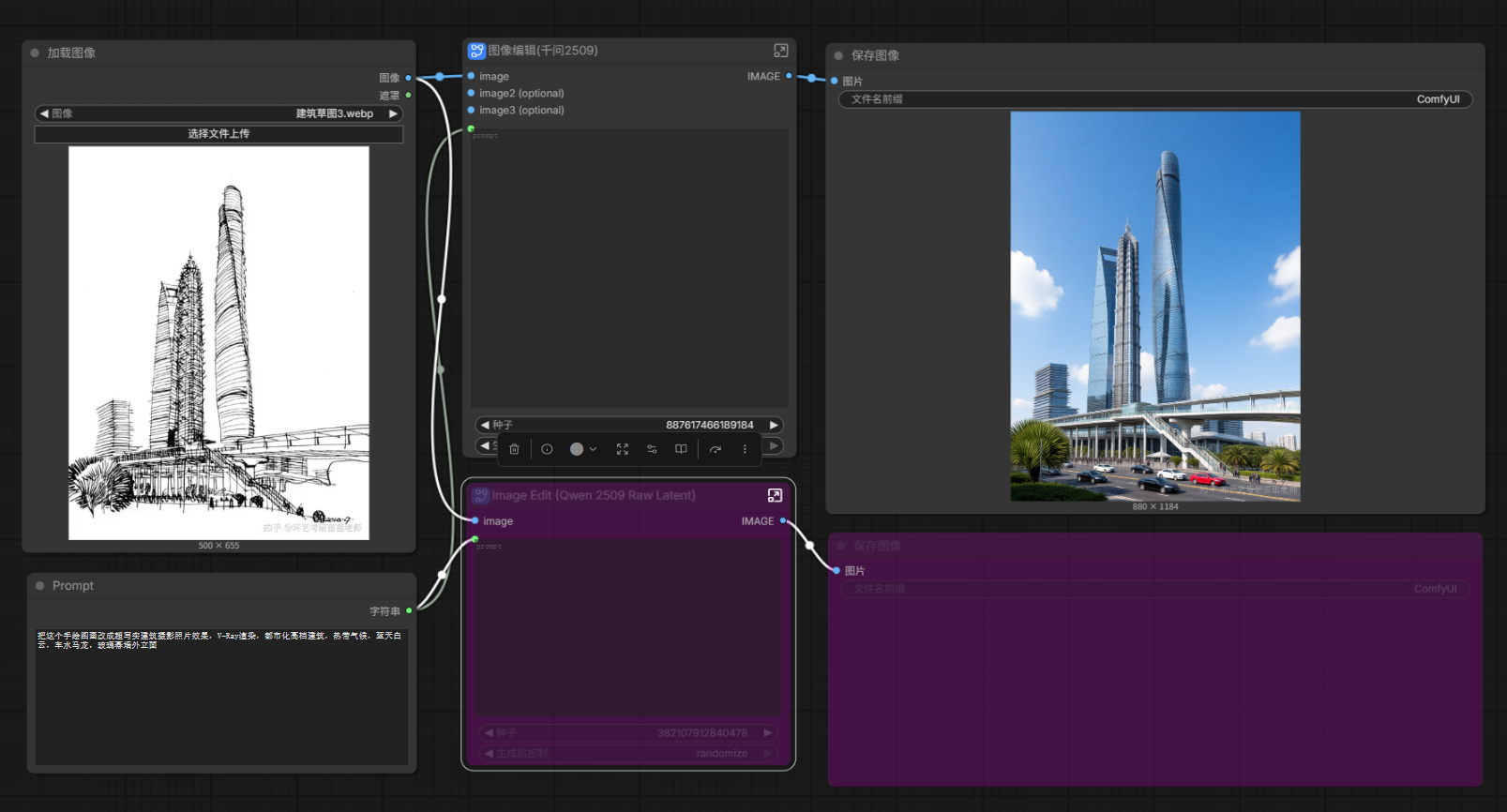Click the book icon in the node toolbar
The height and width of the screenshot is (812, 1507).
coord(681,449)
